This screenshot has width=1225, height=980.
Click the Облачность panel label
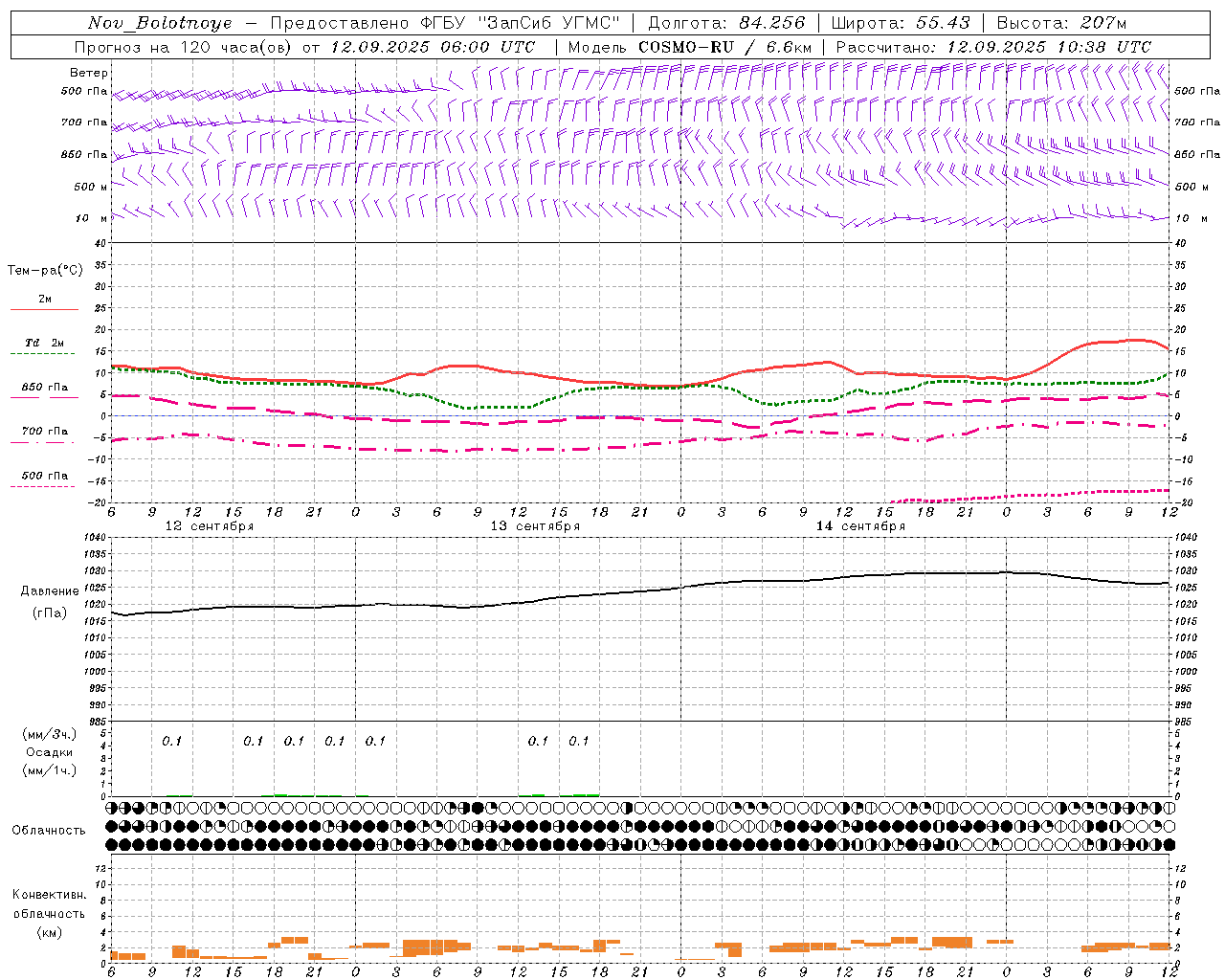(x=49, y=831)
